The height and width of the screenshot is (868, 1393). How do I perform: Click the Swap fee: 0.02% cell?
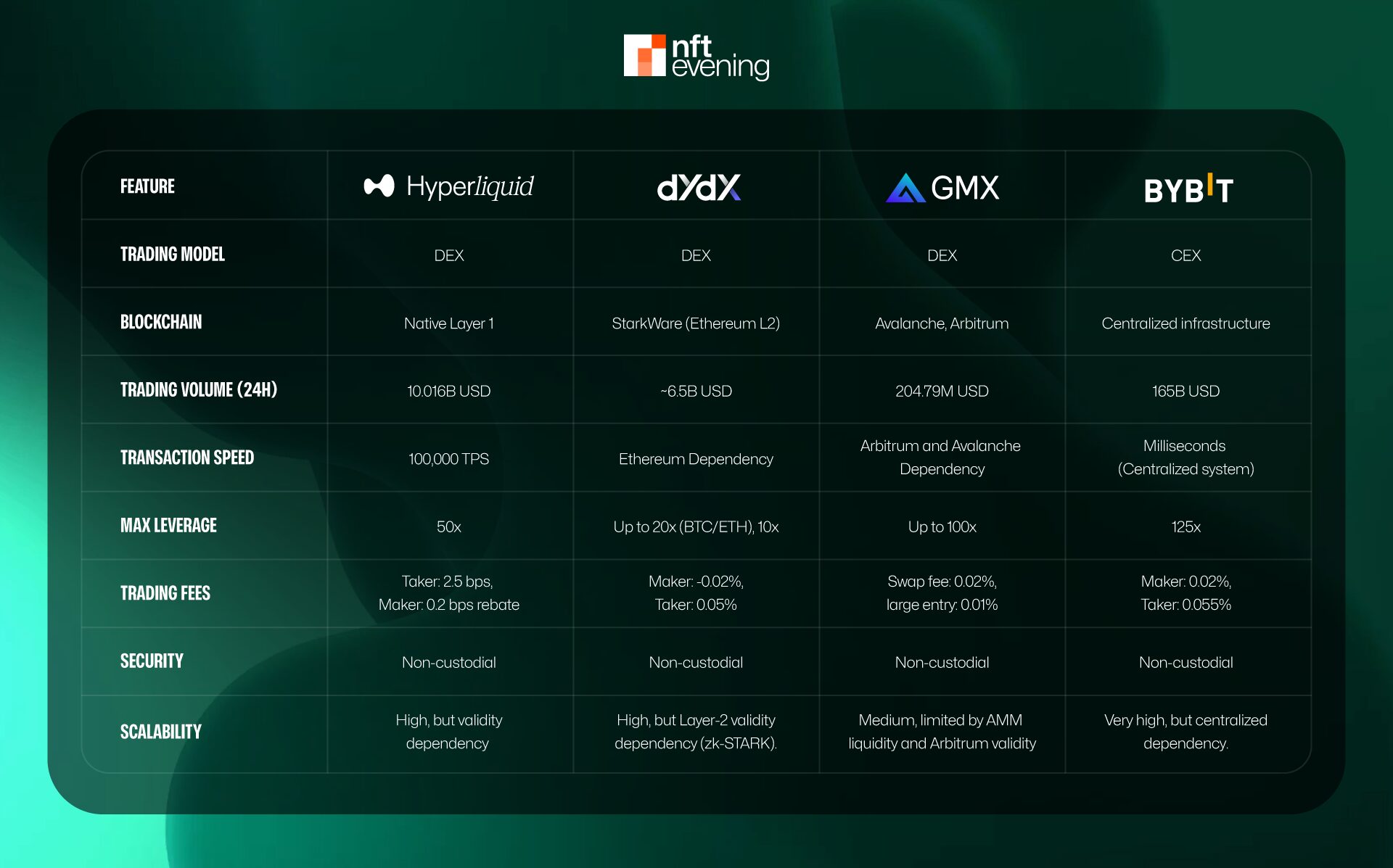942,593
